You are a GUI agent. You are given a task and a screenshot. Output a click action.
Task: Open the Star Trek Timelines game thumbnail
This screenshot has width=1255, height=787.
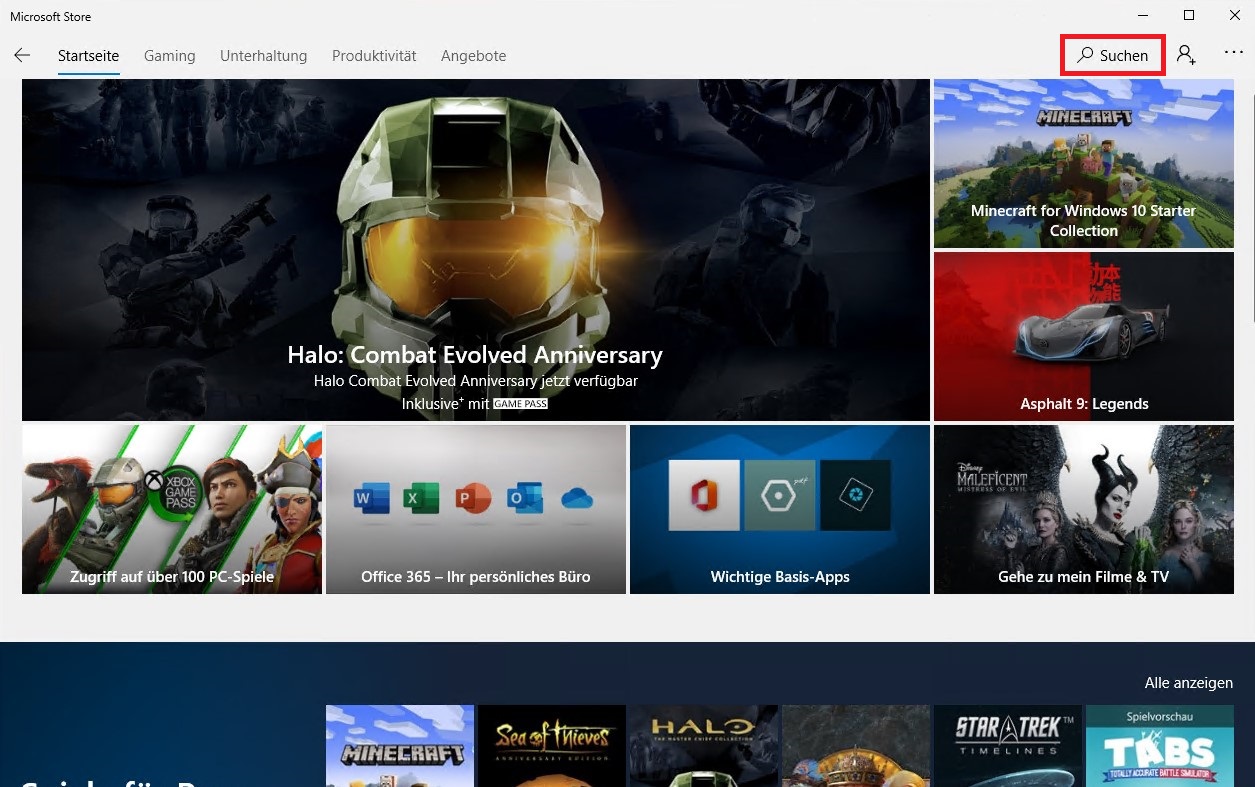tap(1007, 746)
